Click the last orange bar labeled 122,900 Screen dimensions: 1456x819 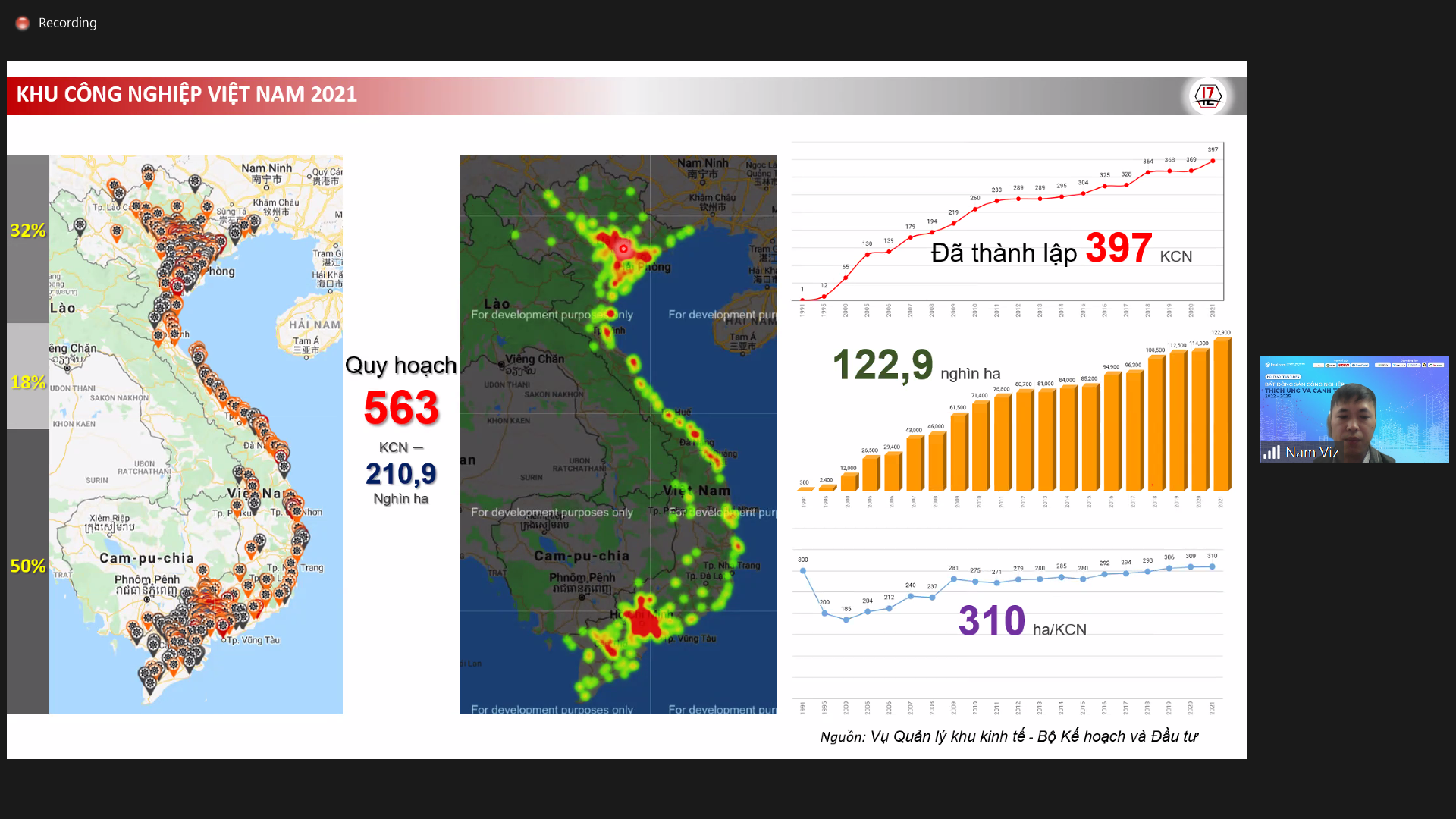click(x=1221, y=415)
